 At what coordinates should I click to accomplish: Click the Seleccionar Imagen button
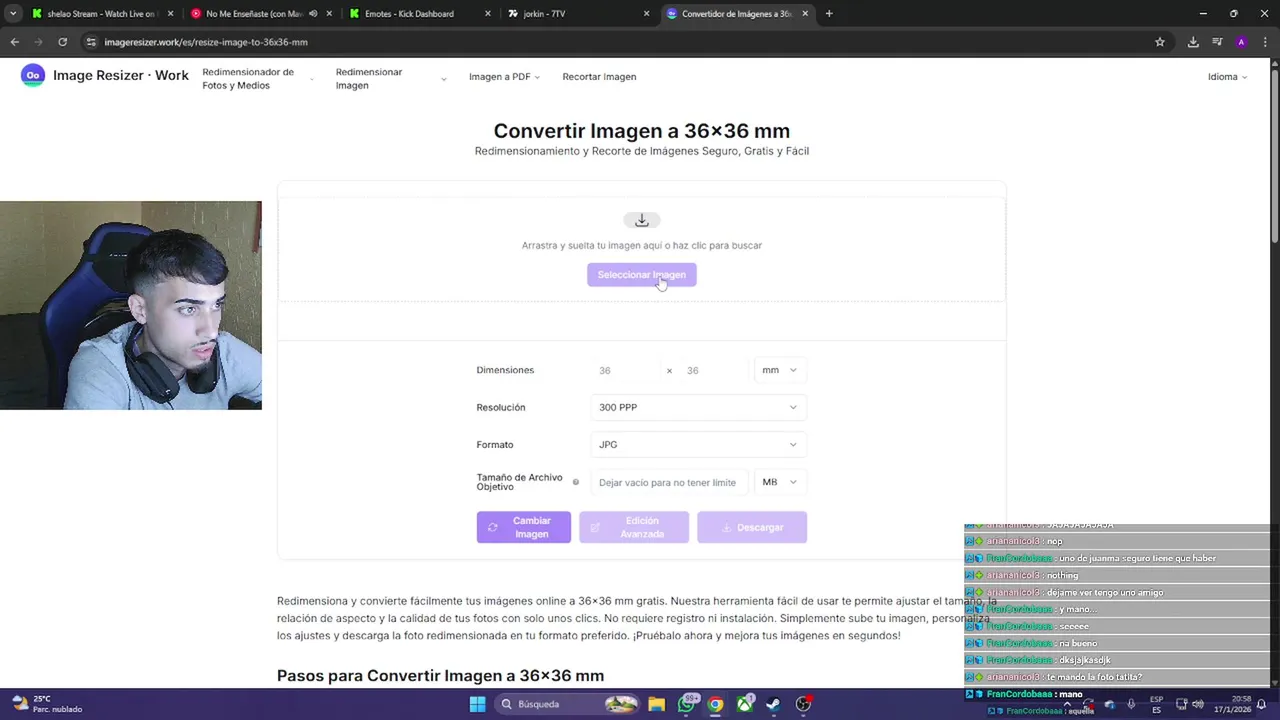click(642, 275)
